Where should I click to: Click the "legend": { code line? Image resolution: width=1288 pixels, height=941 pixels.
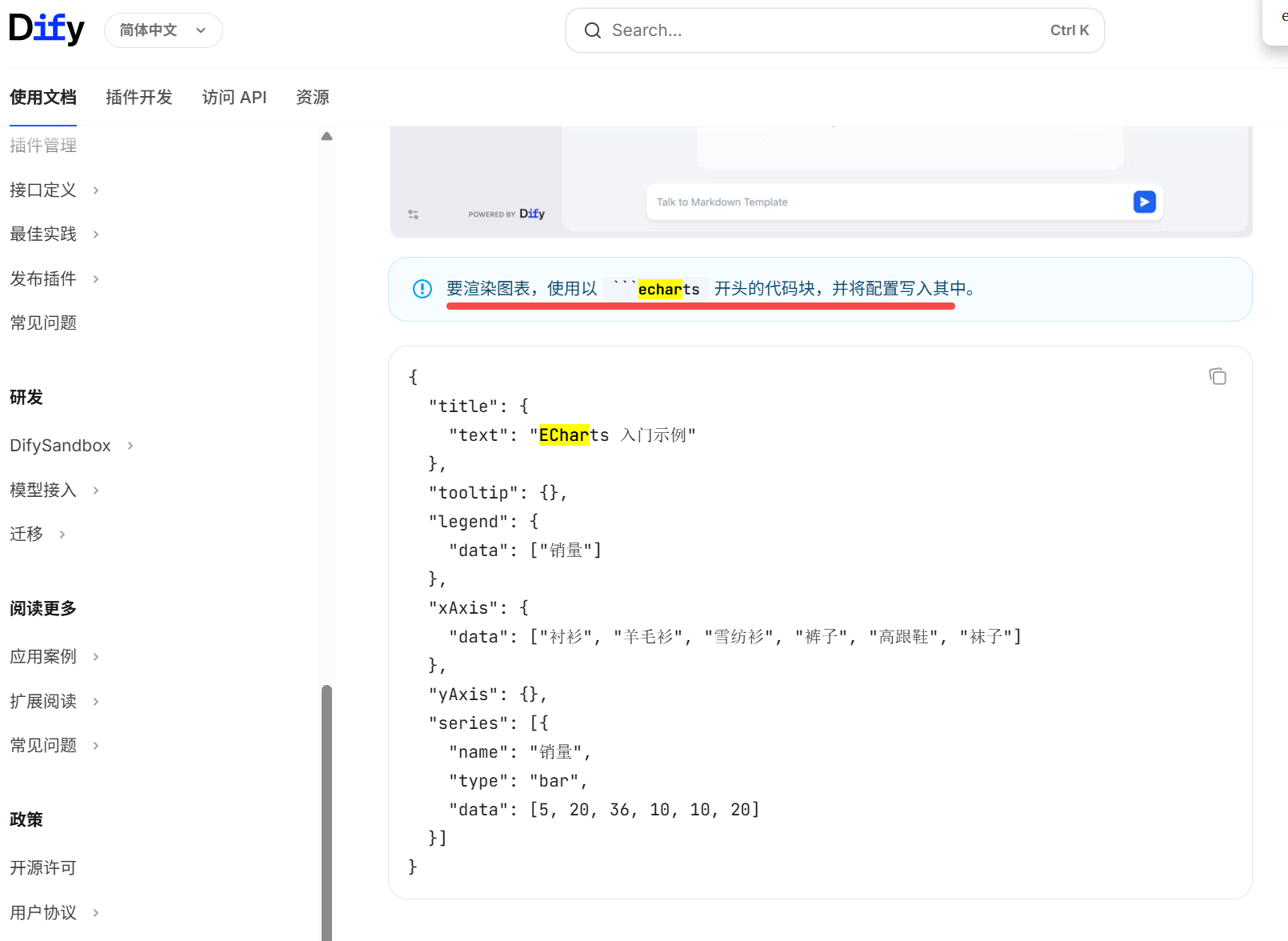[483, 522]
